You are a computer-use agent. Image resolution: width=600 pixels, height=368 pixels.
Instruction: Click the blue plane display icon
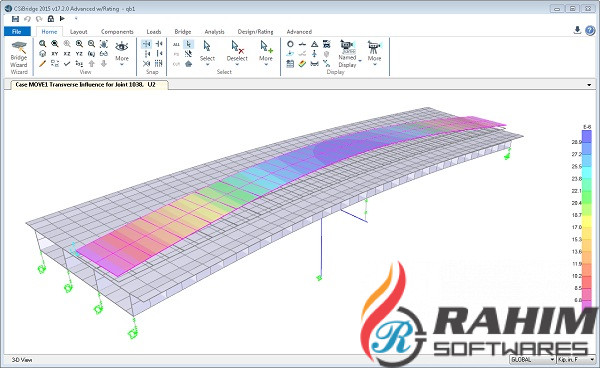tap(290, 54)
